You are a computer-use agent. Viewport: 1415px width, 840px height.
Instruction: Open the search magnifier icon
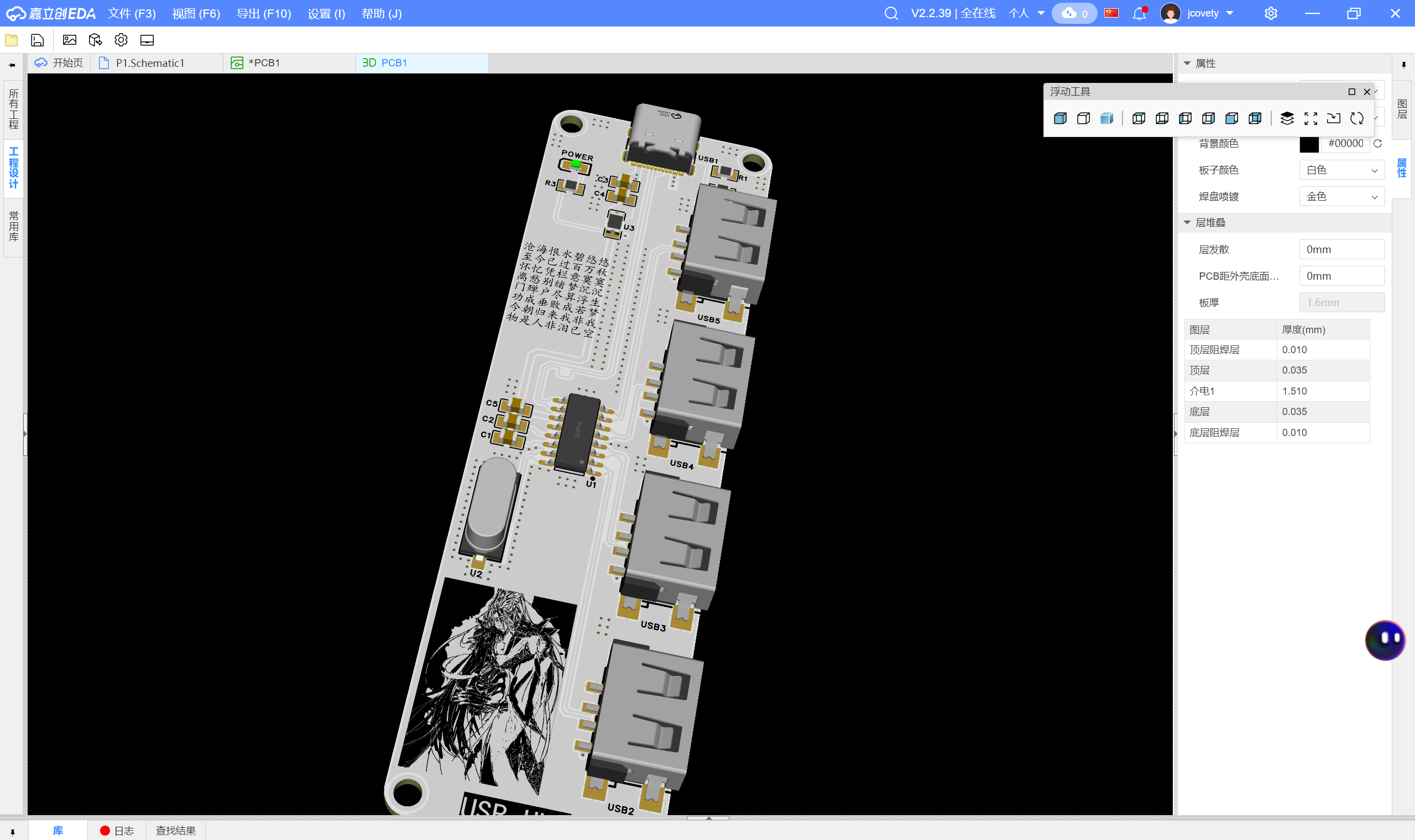point(891,13)
